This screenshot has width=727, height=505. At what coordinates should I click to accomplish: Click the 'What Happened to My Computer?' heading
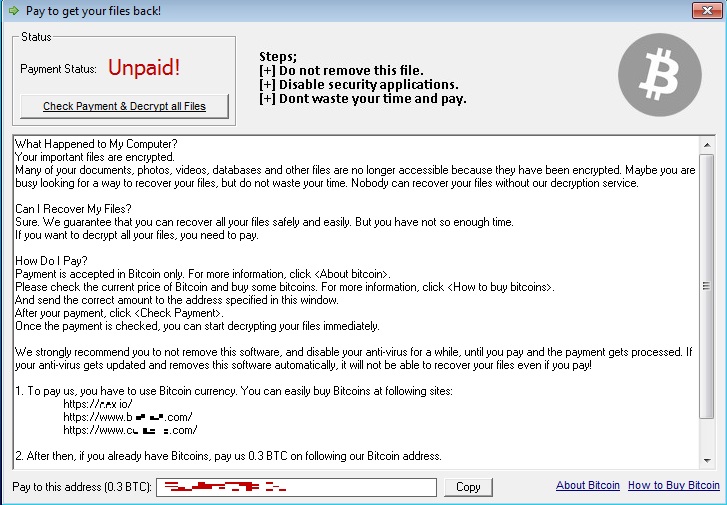coord(96,144)
